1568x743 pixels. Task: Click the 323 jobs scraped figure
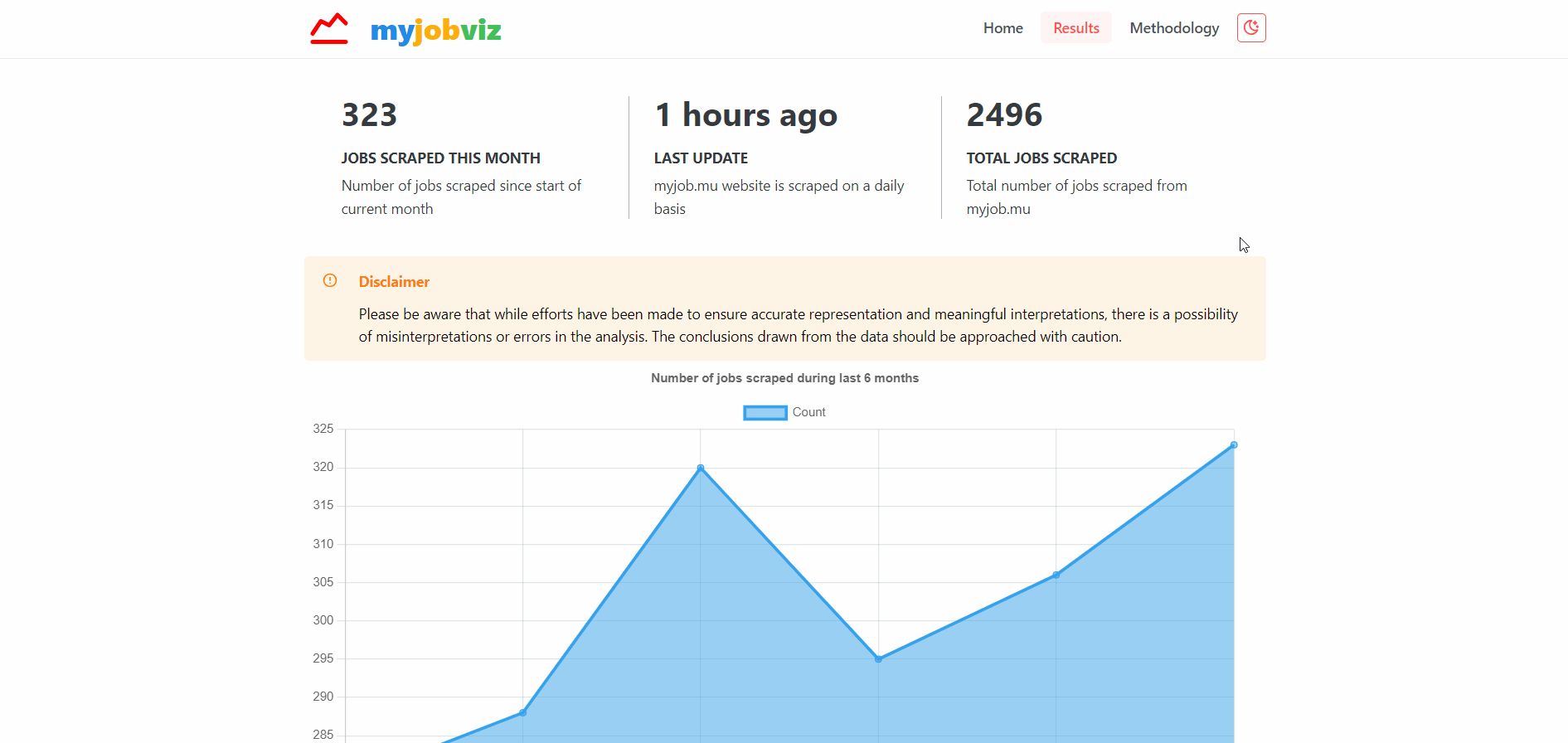coord(369,114)
